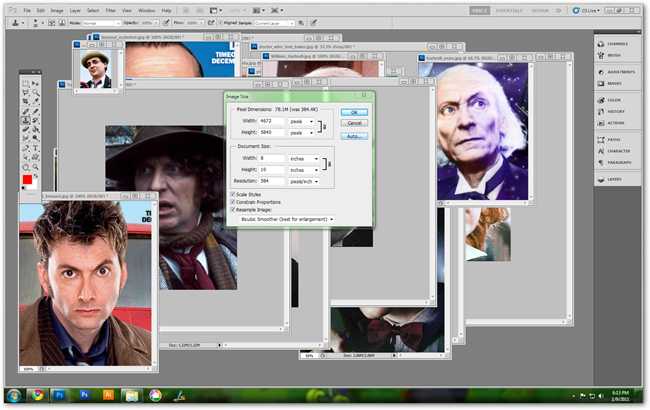Select the Custom Shape tool
Image resolution: width=650 pixels, height=410 pixels.
pyautogui.click(x=35, y=157)
